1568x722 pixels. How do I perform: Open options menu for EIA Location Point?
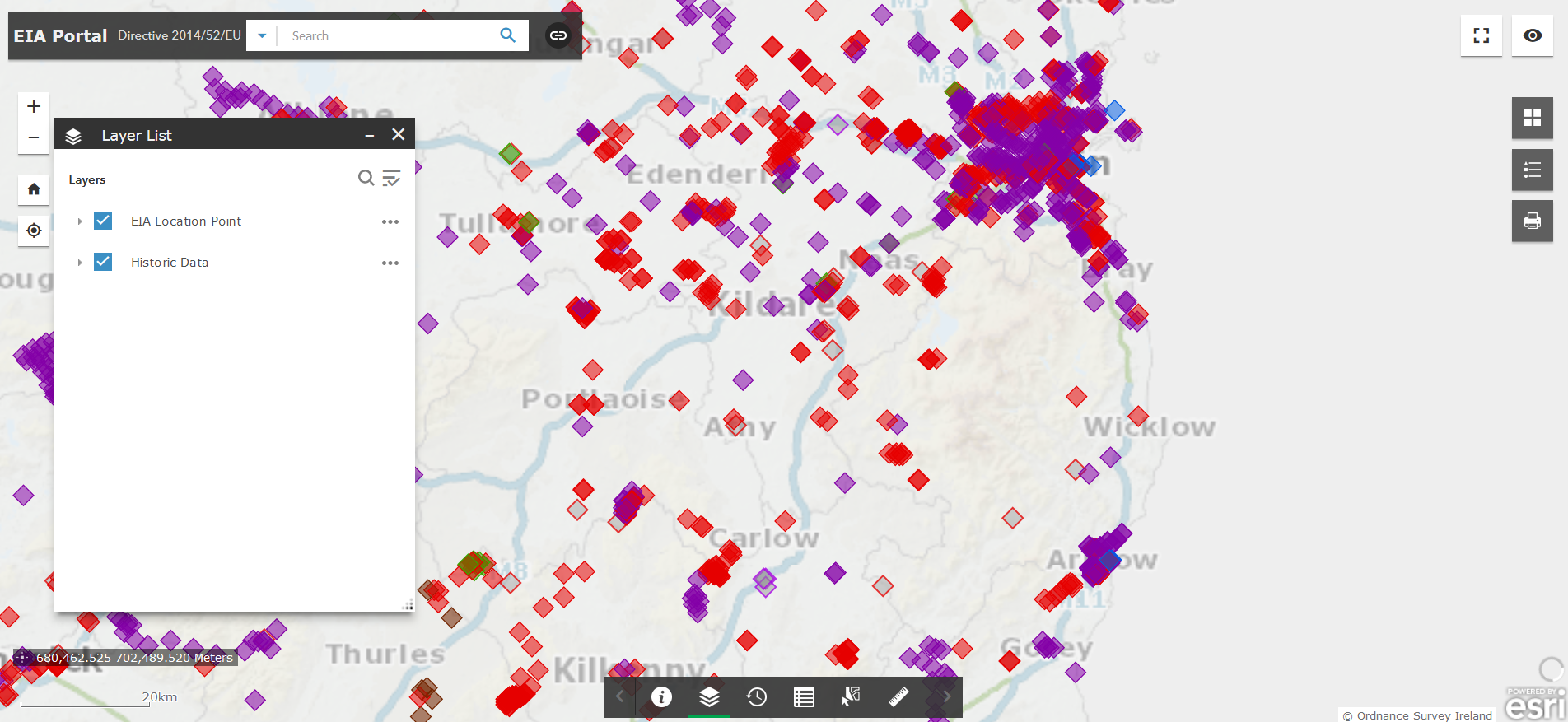tap(390, 221)
